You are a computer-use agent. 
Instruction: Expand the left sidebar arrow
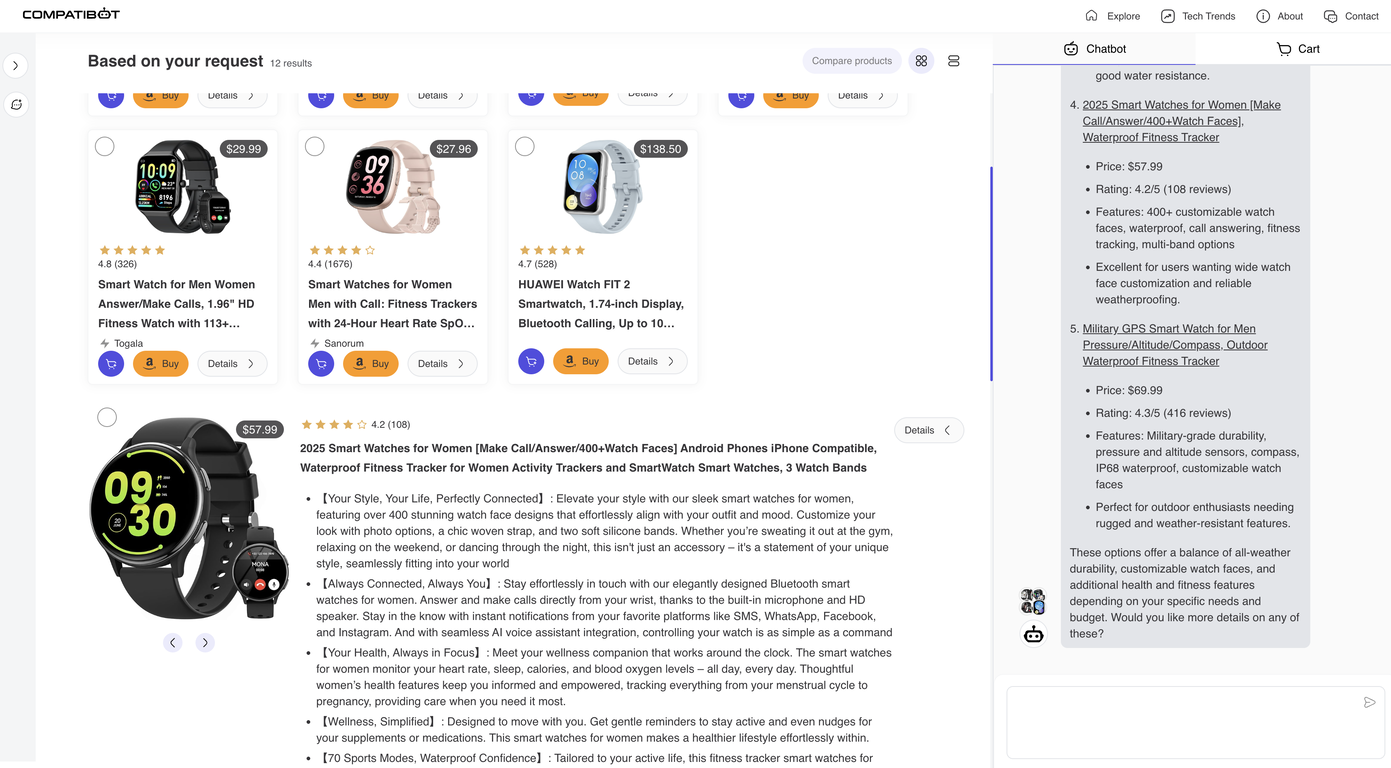click(16, 66)
